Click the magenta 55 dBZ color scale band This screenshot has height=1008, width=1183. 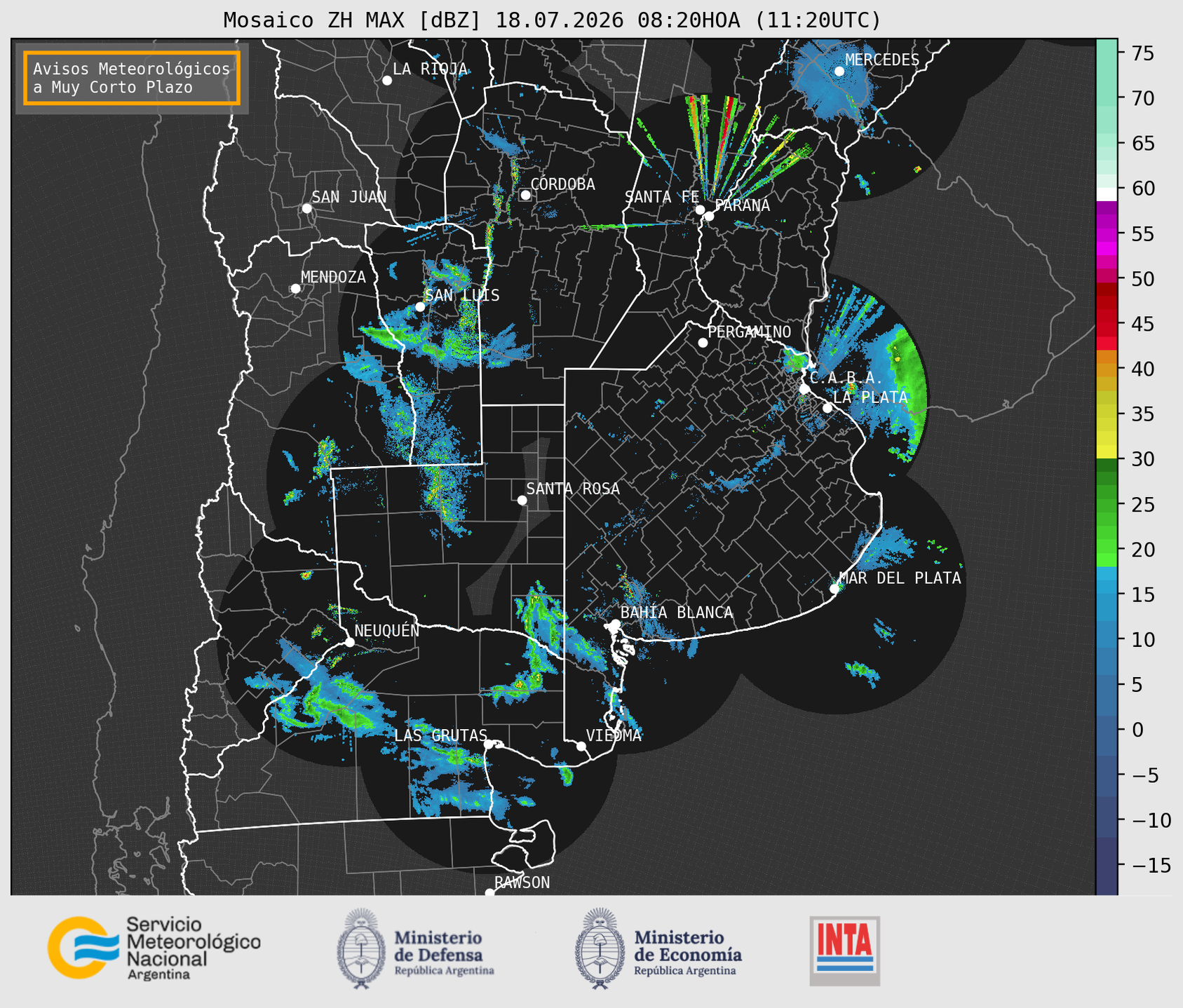pyautogui.click(x=1106, y=235)
